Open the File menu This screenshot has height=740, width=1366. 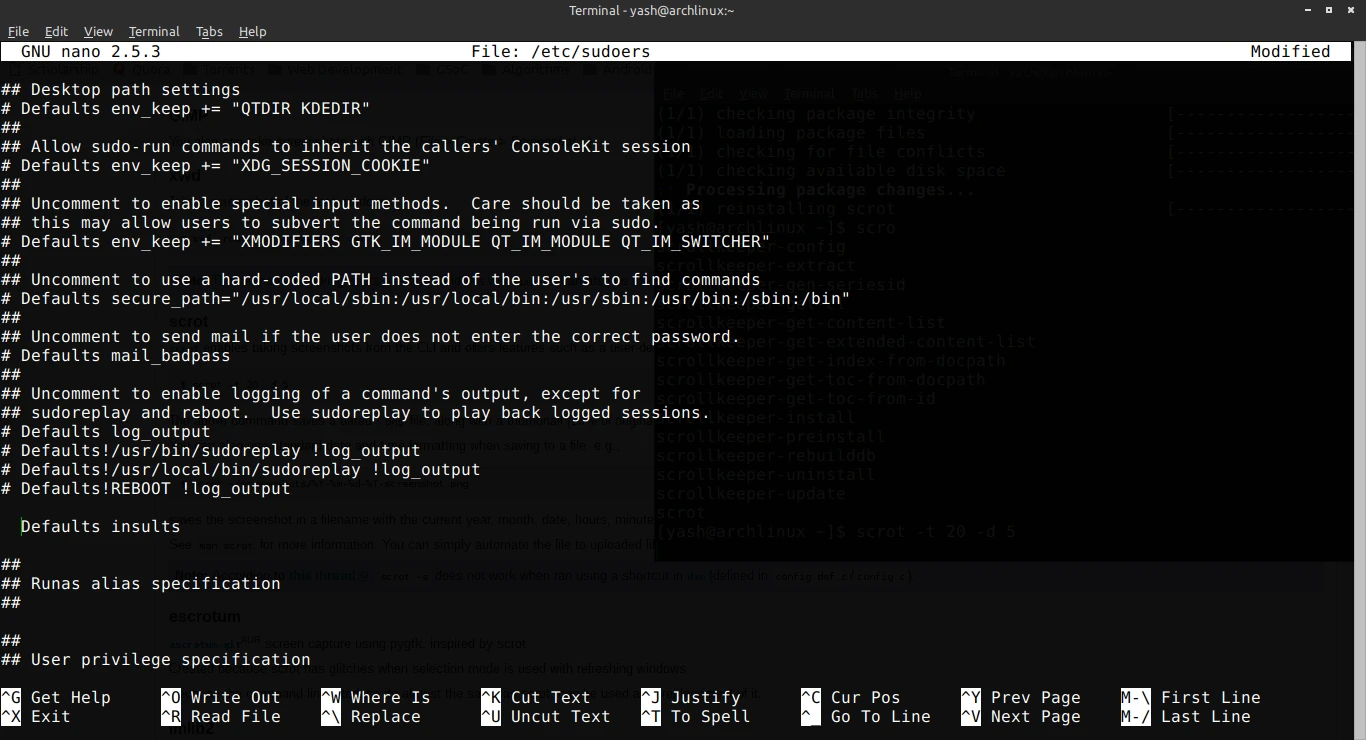pos(18,31)
